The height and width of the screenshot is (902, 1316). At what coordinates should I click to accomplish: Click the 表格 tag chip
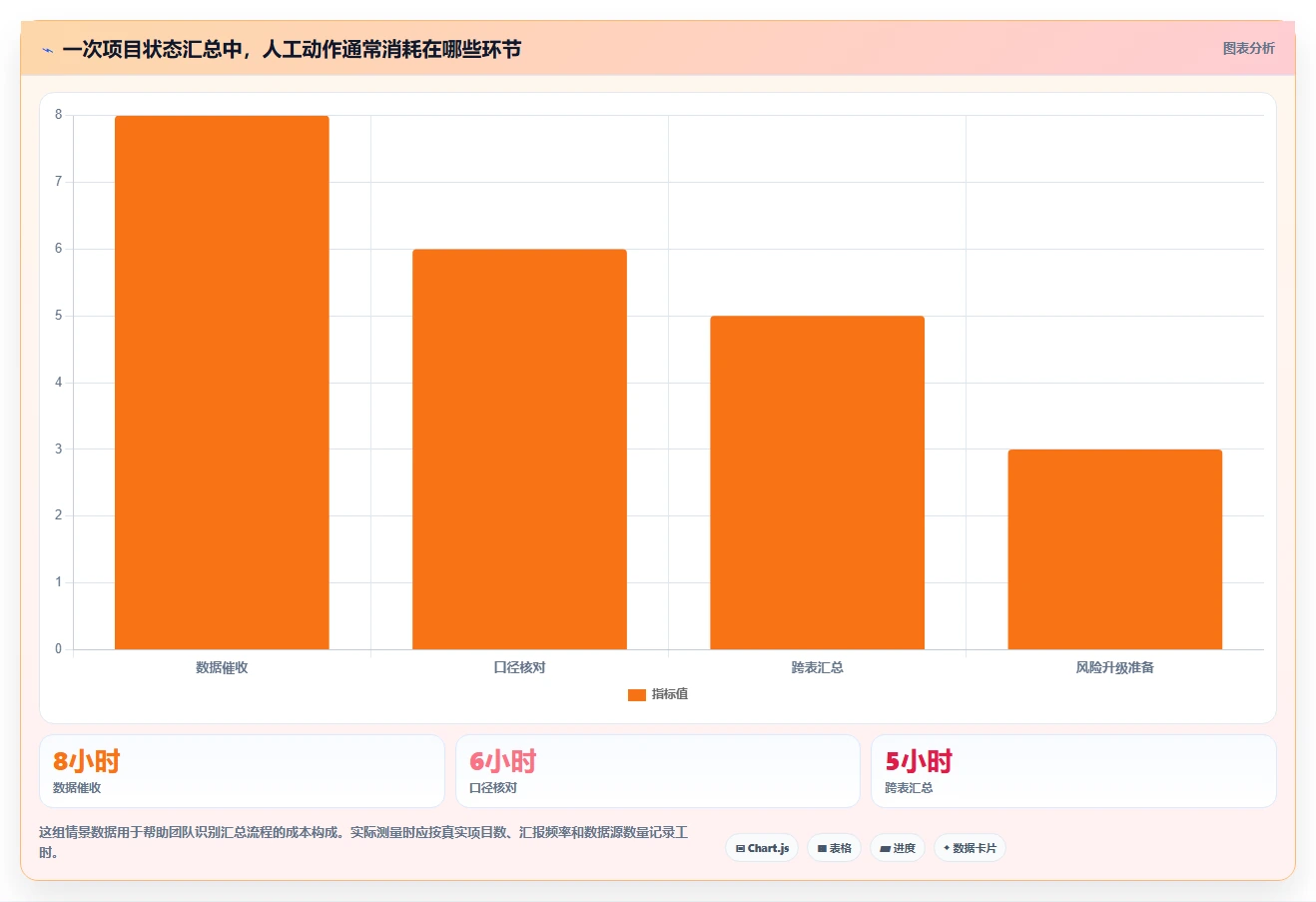pyautogui.click(x=834, y=848)
